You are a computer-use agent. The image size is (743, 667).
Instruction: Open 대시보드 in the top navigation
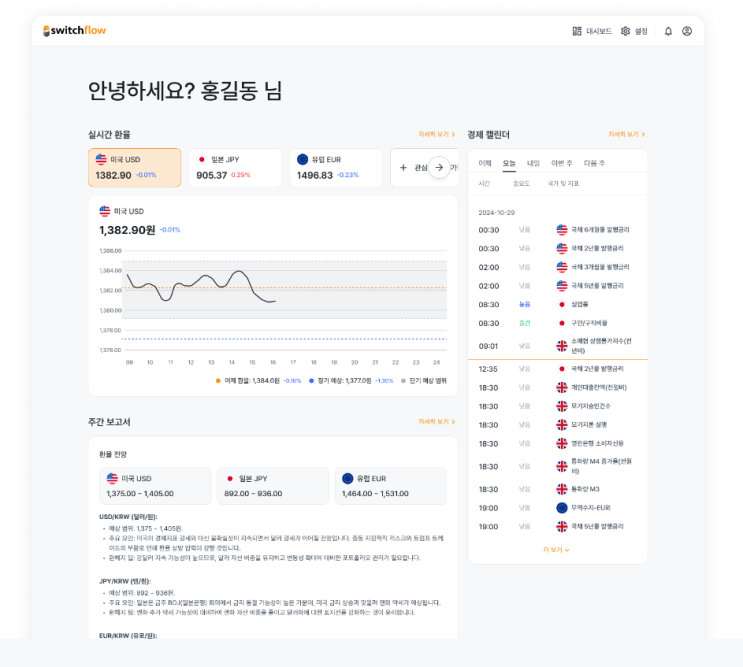[592, 31]
